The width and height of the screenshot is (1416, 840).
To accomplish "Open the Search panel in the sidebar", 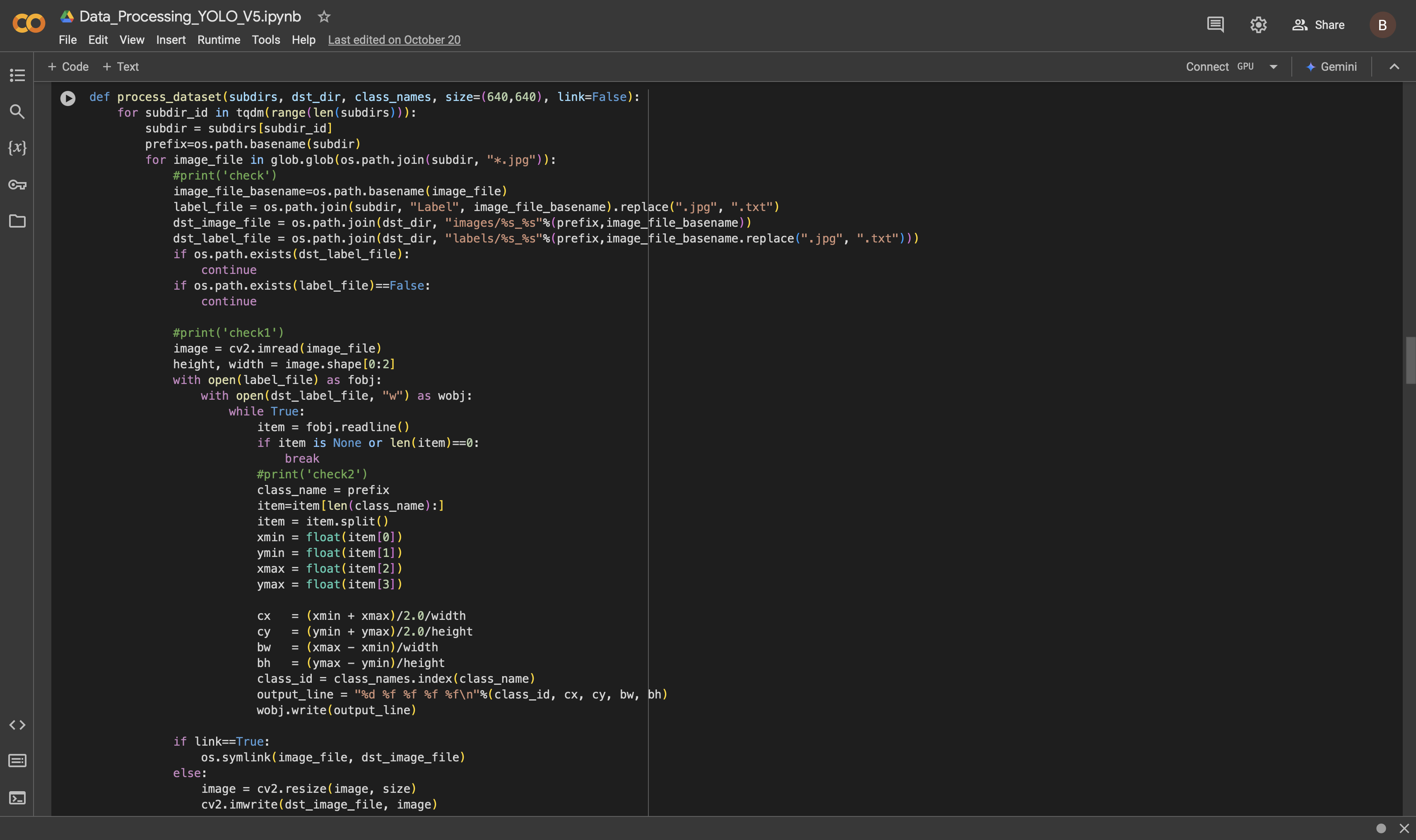I will click(x=17, y=111).
